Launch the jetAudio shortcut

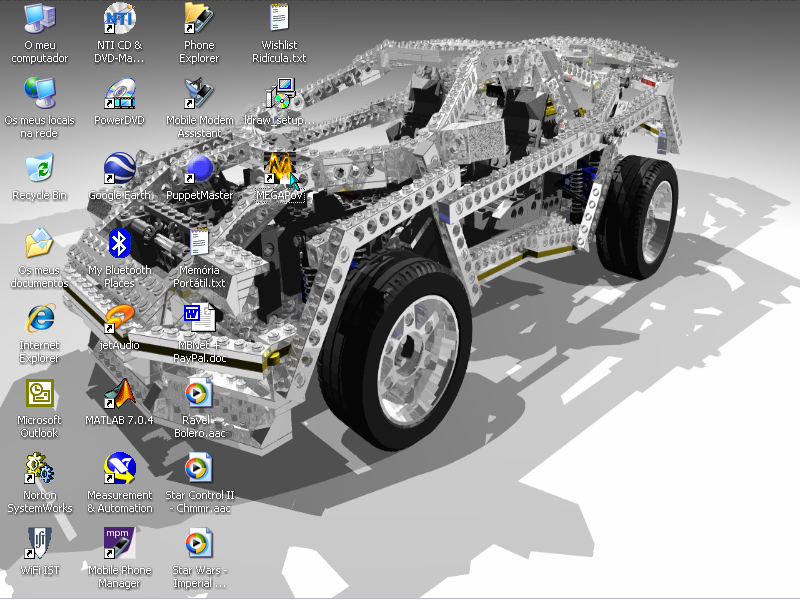pyautogui.click(x=119, y=319)
